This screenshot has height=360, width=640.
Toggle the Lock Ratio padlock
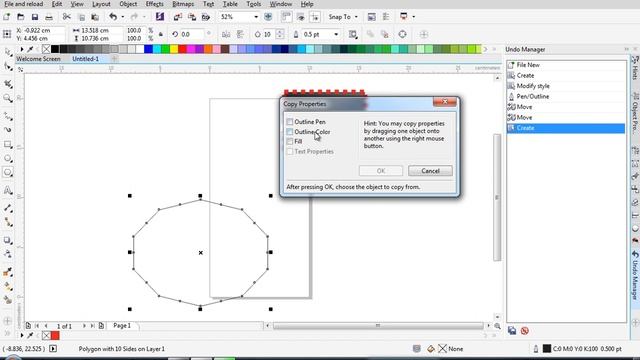tap(161, 34)
